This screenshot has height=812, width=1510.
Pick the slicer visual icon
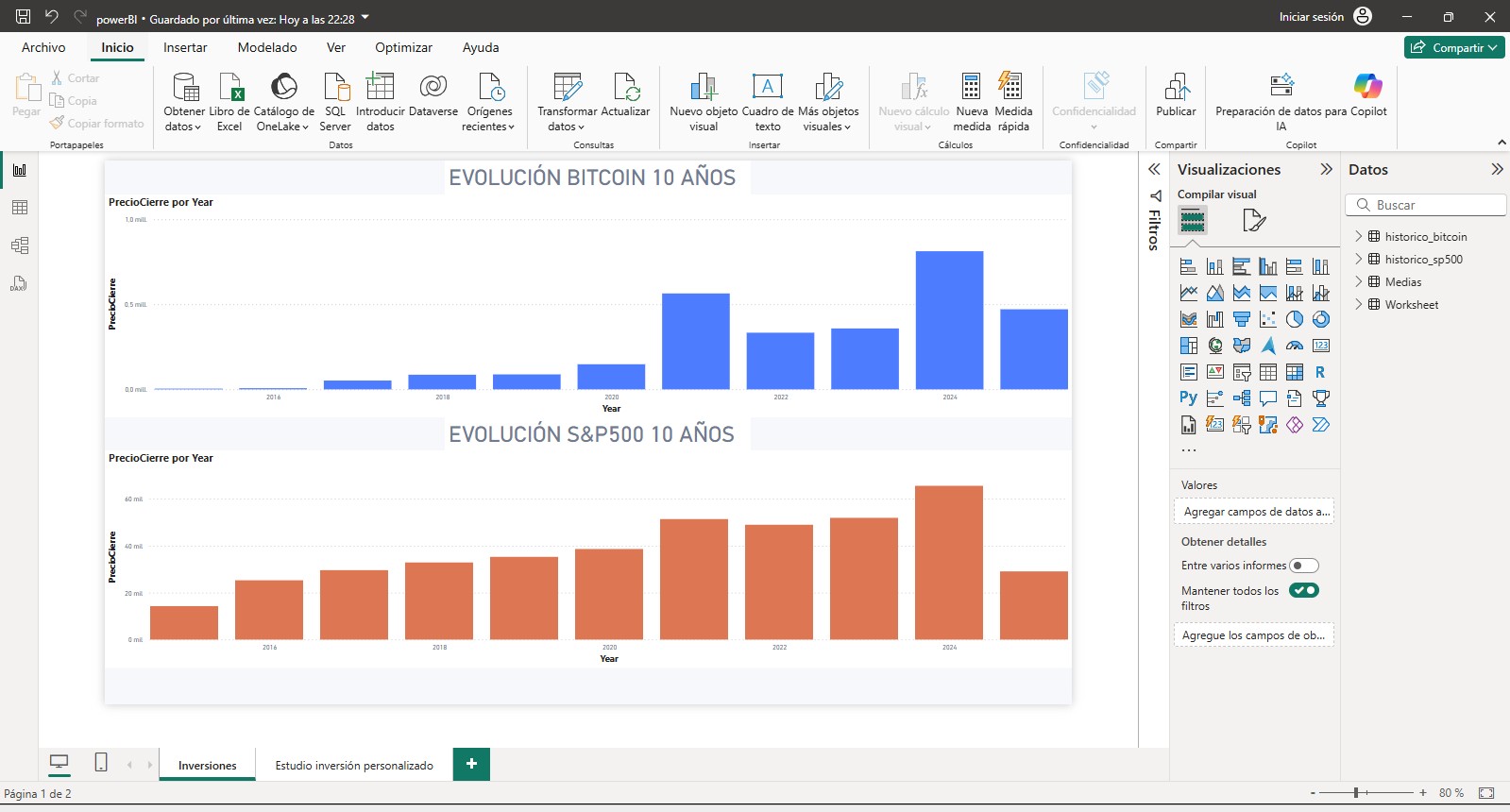tap(1242, 372)
